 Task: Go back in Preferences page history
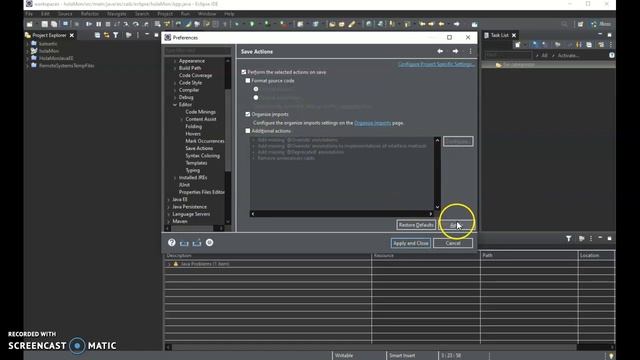[x=440, y=51]
